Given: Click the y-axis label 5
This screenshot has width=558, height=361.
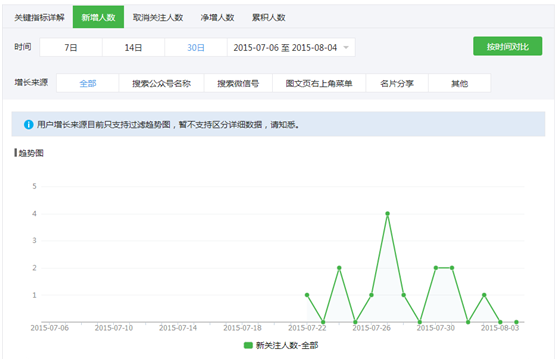Looking at the screenshot, I should 35,186.
